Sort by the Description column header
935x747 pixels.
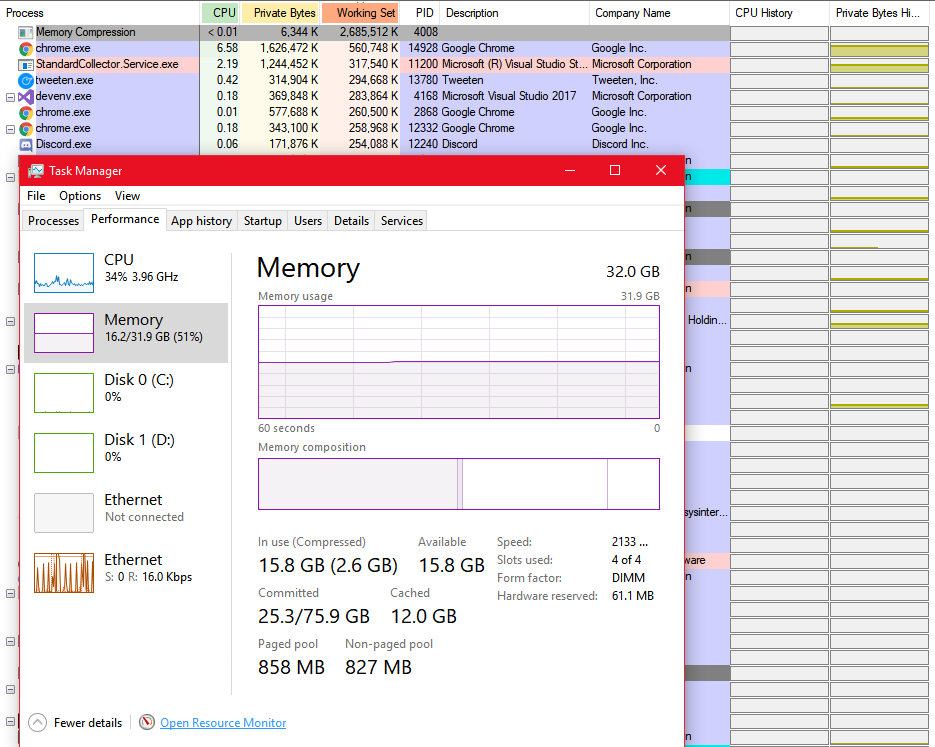coord(515,13)
